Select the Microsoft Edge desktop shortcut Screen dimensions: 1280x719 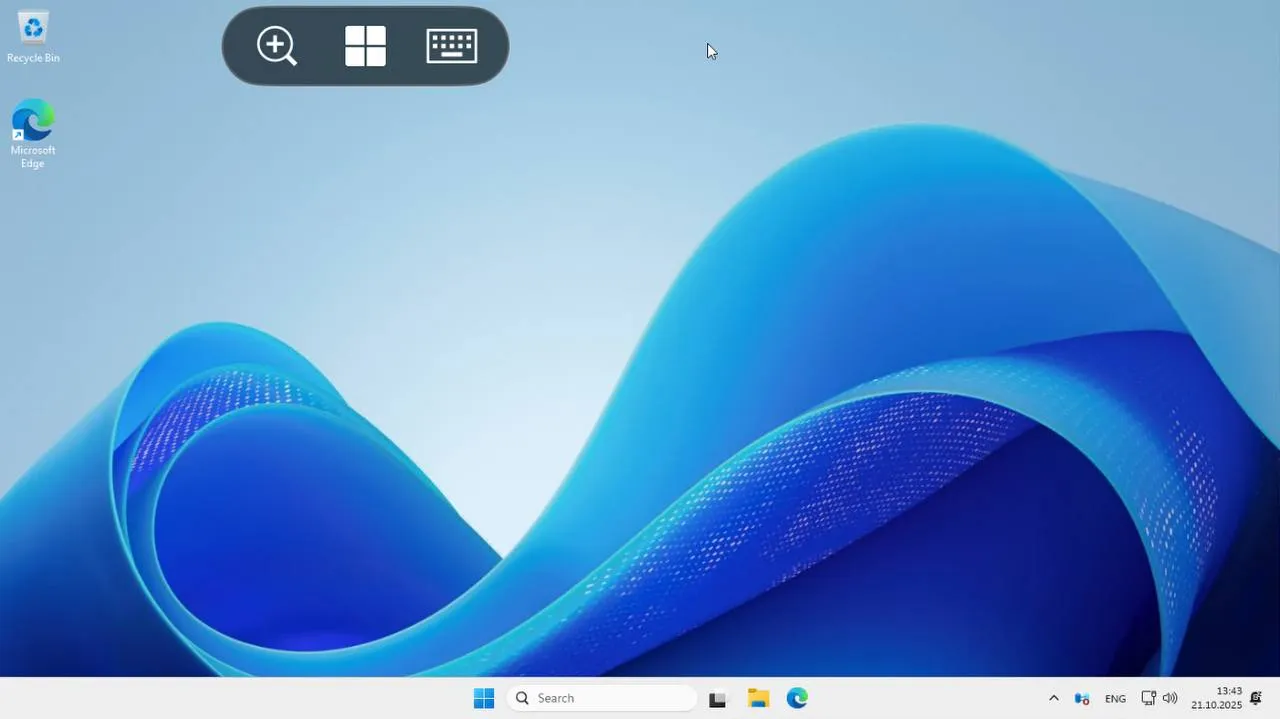33,121
